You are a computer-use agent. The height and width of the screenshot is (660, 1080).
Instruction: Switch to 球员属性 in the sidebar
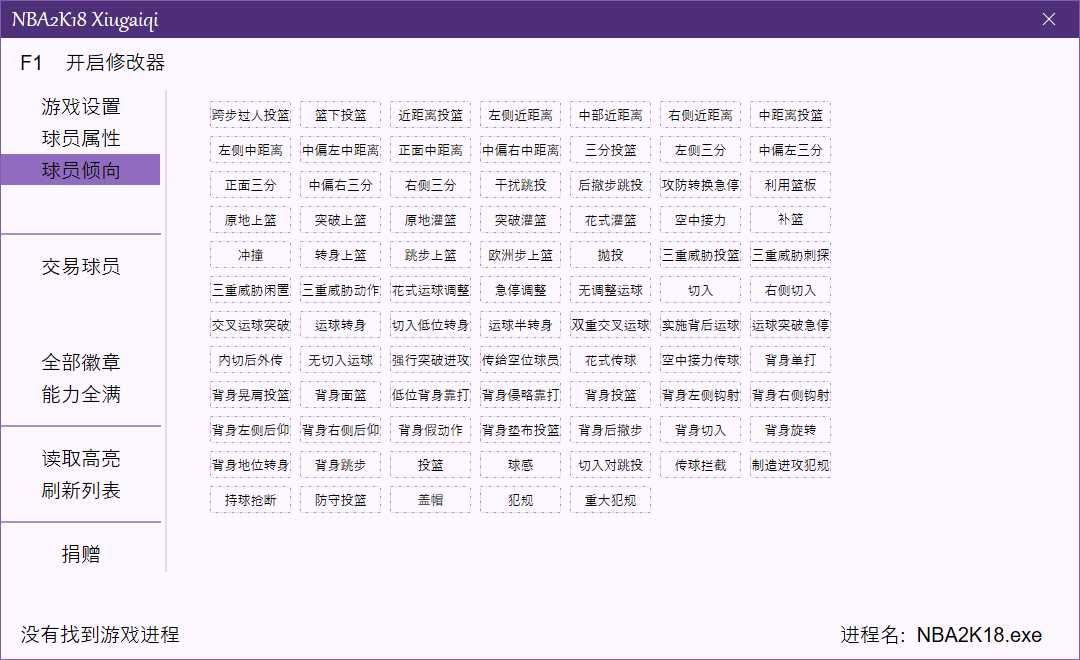(81, 139)
